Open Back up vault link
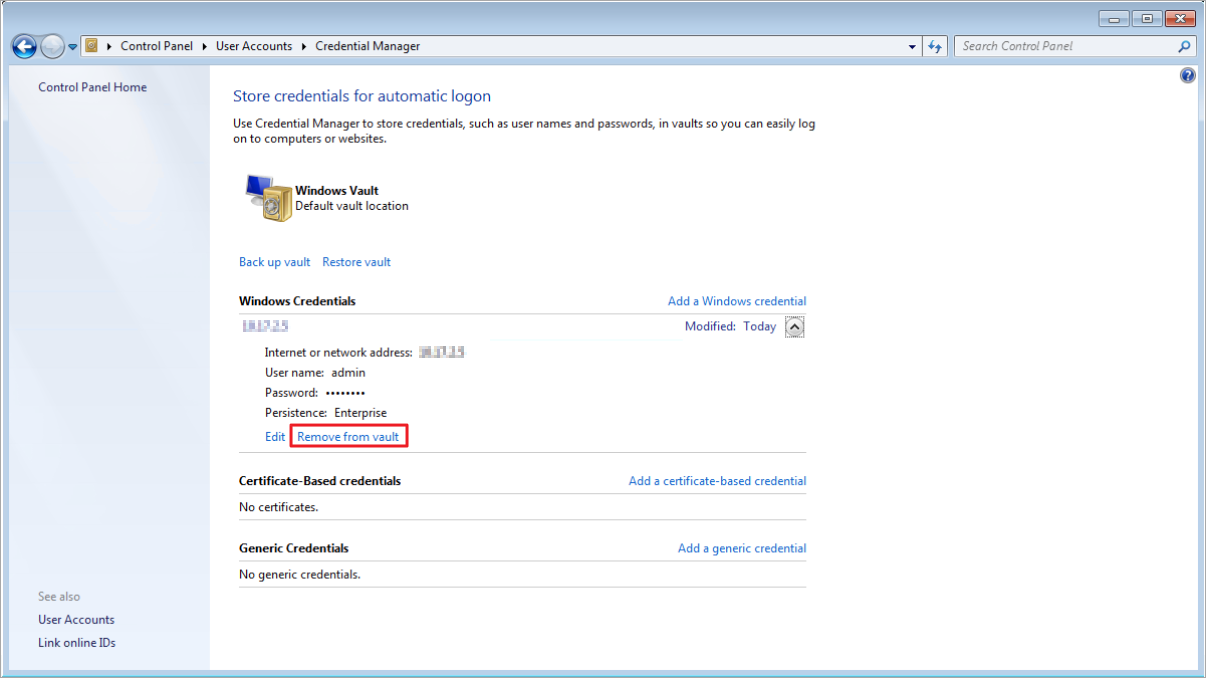This screenshot has width=1206, height=678. [274, 262]
